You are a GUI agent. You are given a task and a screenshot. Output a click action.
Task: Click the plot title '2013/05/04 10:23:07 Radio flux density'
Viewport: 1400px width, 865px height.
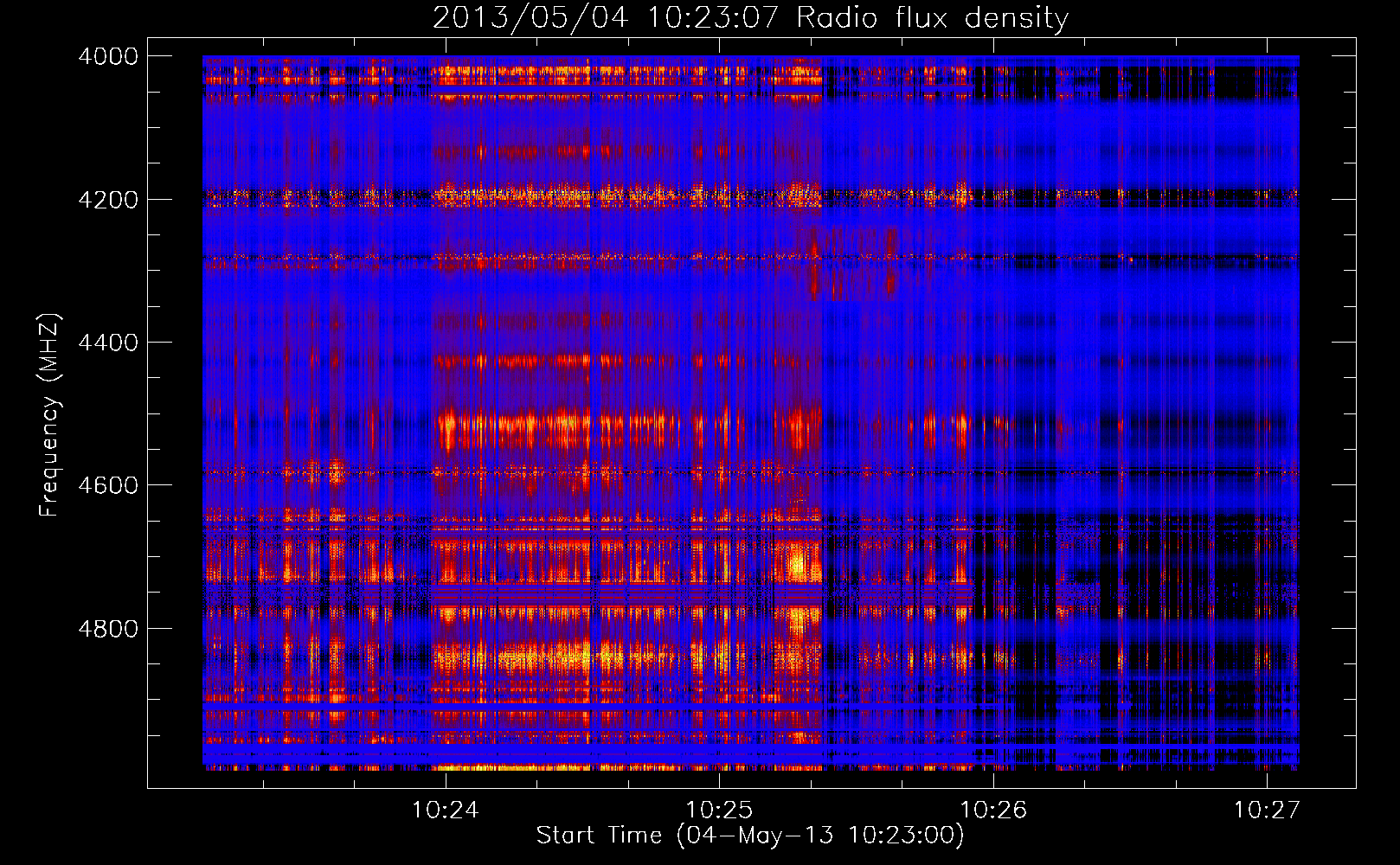tap(750, 17)
